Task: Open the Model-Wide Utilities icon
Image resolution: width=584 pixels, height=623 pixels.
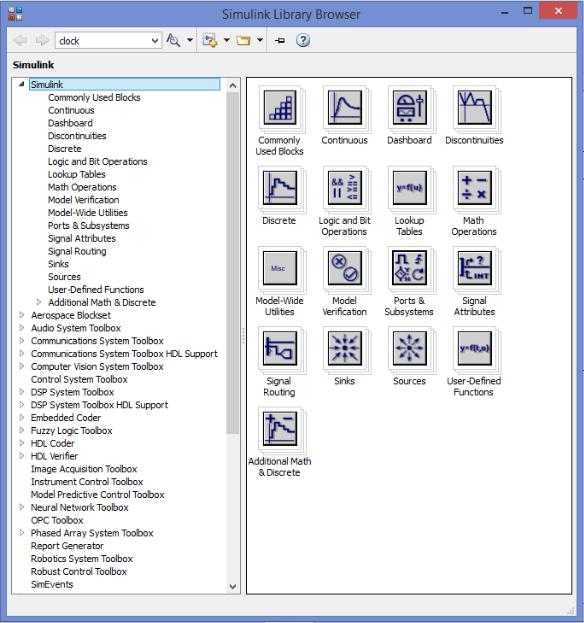Action: point(280,268)
